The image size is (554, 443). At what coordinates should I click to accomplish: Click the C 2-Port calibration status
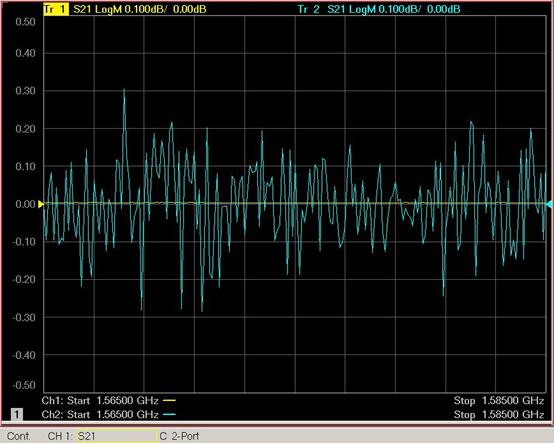tap(179, 436)
